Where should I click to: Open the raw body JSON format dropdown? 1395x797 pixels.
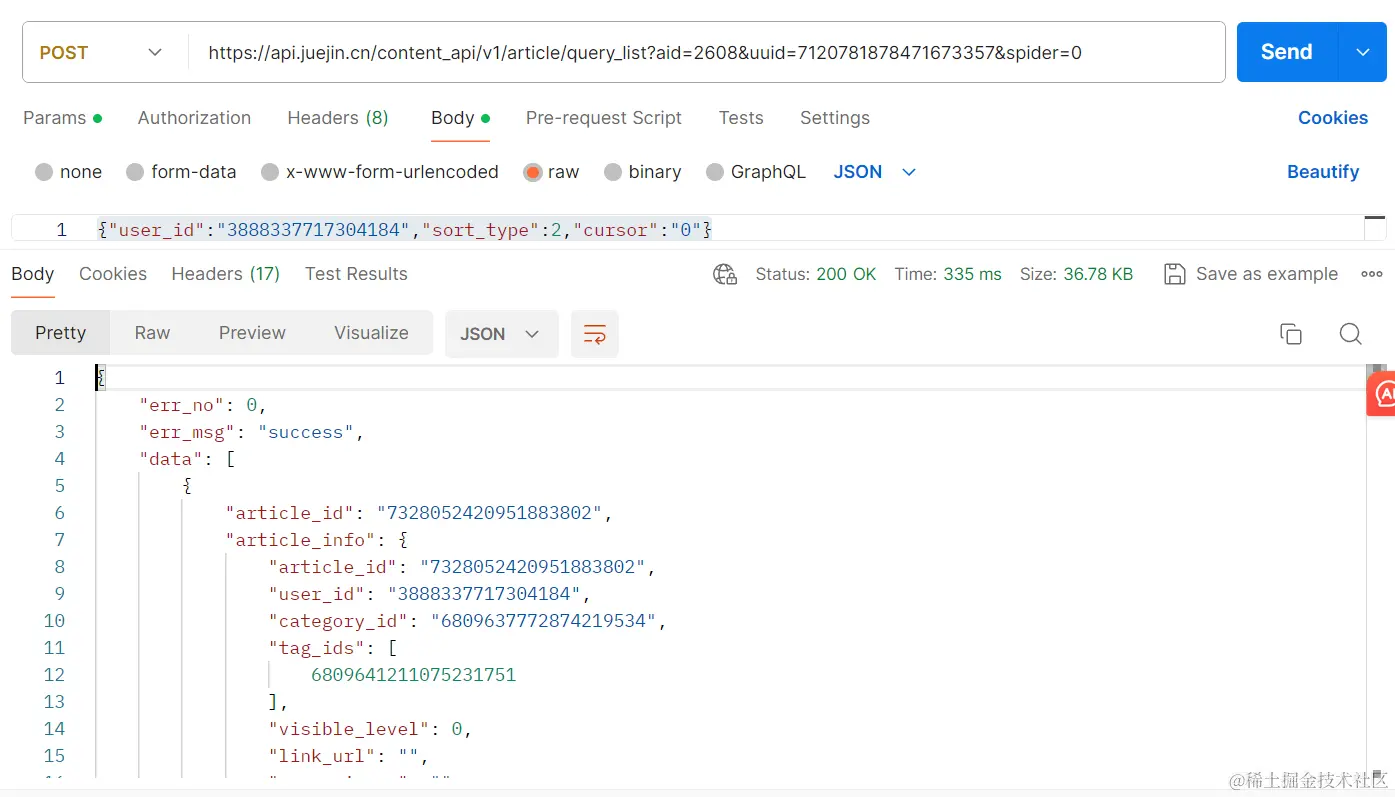875,172
